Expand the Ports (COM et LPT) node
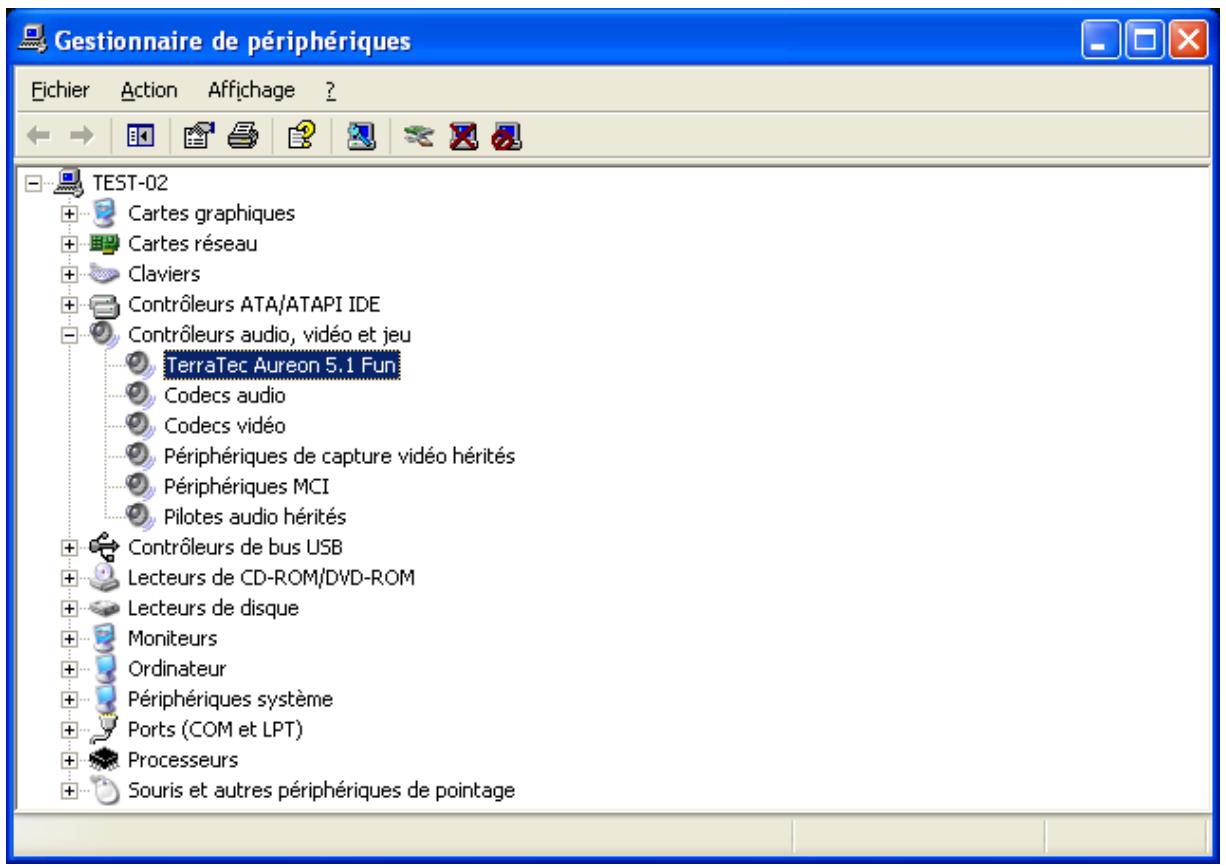This screenshot has width=1226, height=868. tap(69, 730)
